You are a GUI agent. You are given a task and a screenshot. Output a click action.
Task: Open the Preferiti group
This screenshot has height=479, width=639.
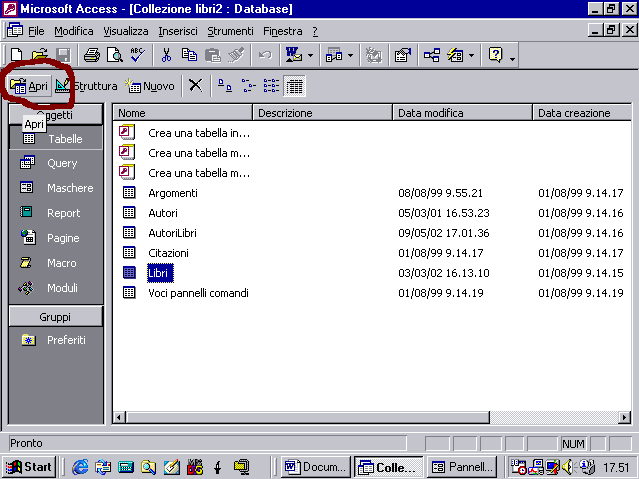[x=56, y=340]
